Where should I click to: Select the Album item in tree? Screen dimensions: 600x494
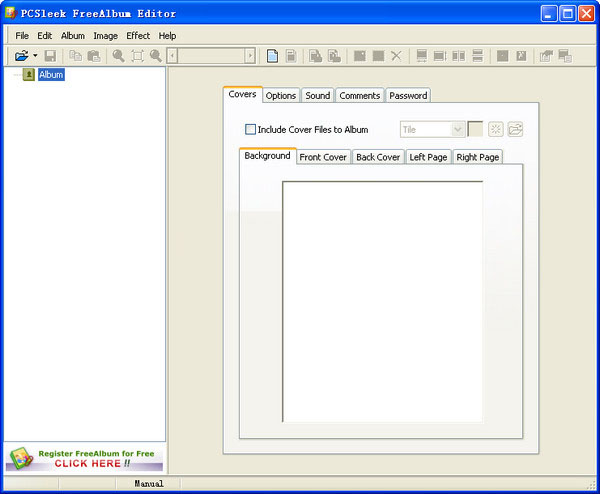51,74
